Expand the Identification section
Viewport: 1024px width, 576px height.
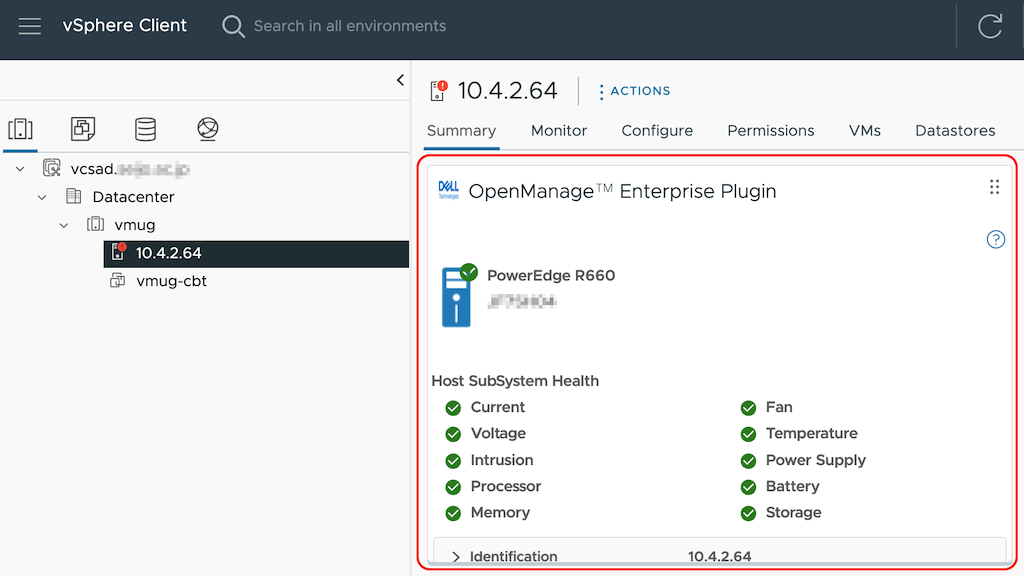(456, 556)
